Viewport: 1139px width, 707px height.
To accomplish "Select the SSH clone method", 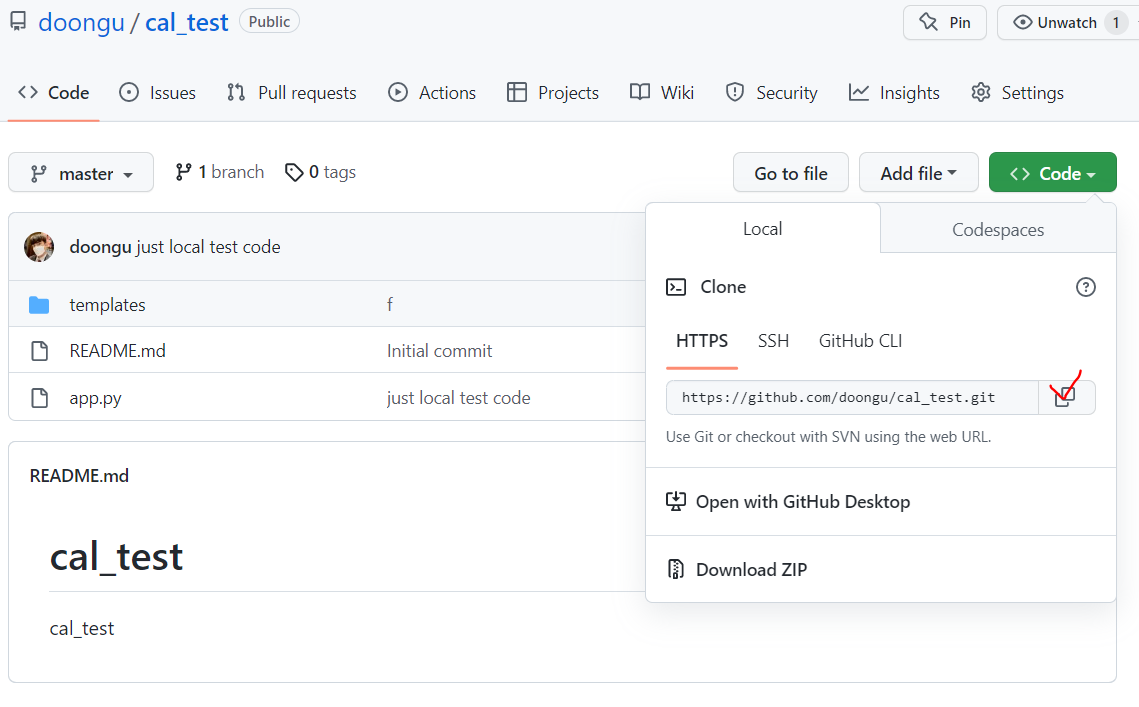I will (x=773, y=342).
